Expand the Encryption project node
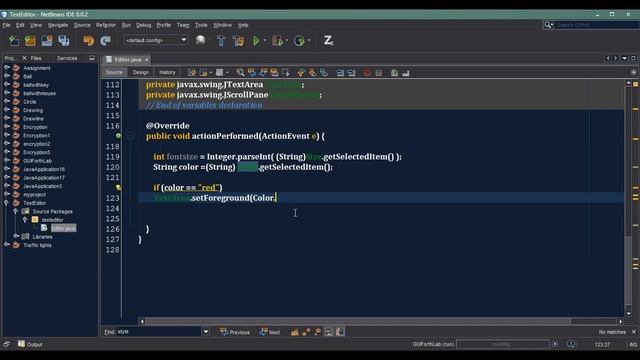The width and height of the screenshot is (640, 360). [7, 127]
